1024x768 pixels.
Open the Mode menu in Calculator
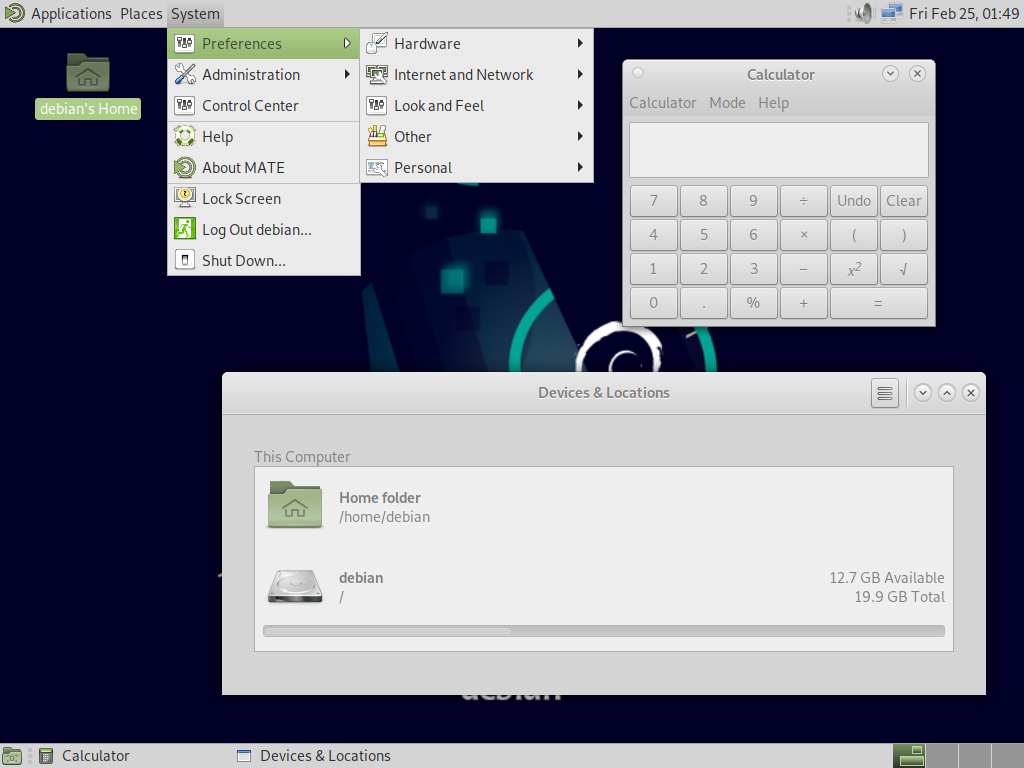coord(727,102)
